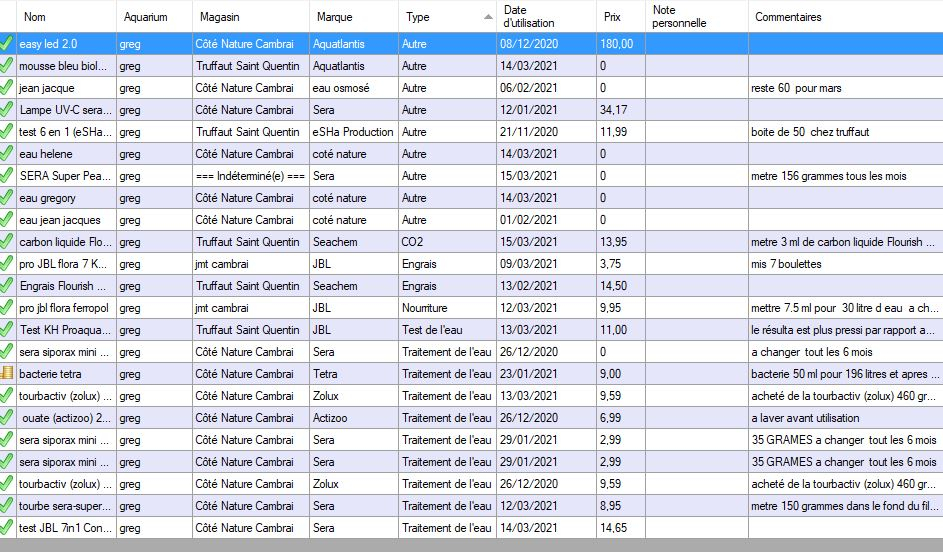
Task: Select the pro jbl flora ferropol name
Action: (64, 308)
